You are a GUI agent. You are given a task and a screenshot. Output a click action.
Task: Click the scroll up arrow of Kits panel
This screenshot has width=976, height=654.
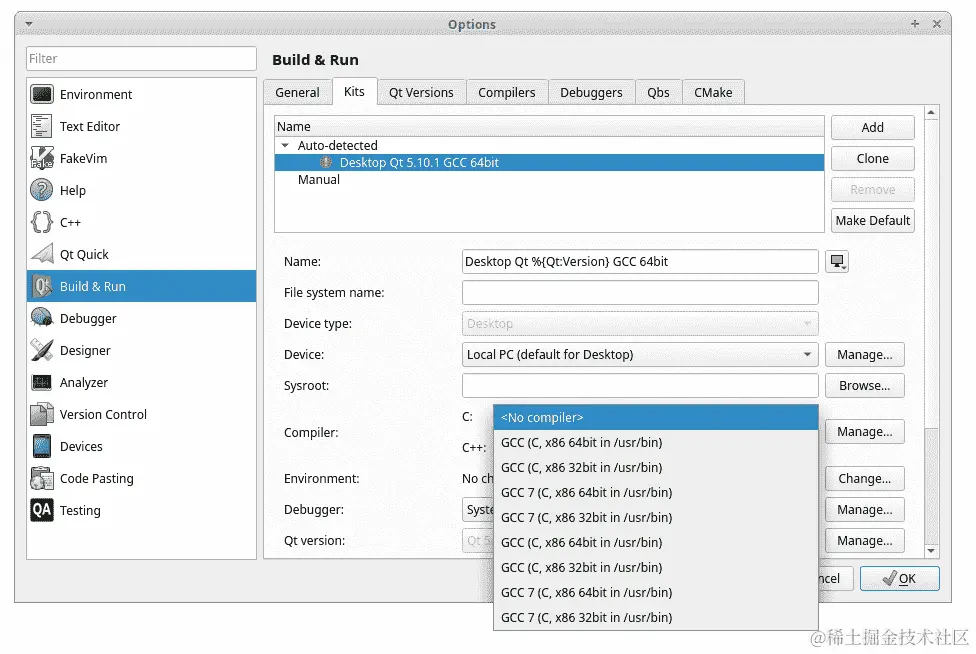[x=931, y=113]
